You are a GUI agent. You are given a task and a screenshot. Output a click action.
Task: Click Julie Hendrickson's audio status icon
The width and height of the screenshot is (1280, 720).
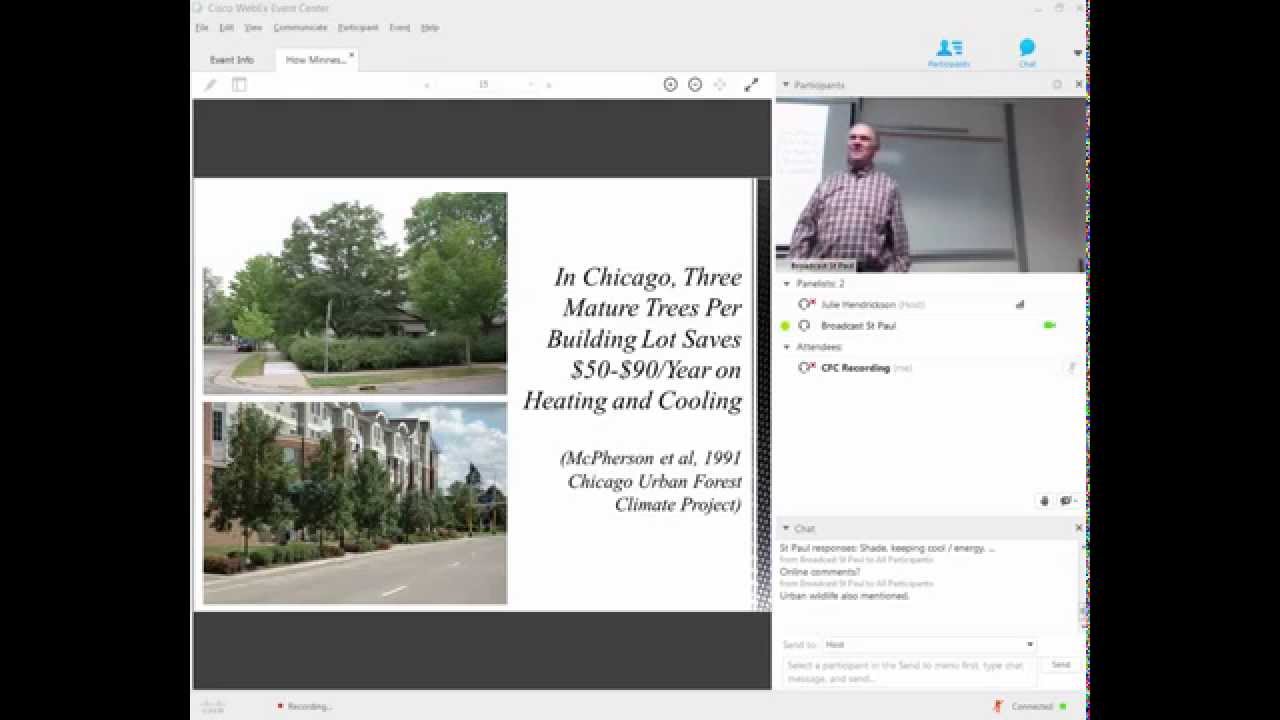click(806, 304)
